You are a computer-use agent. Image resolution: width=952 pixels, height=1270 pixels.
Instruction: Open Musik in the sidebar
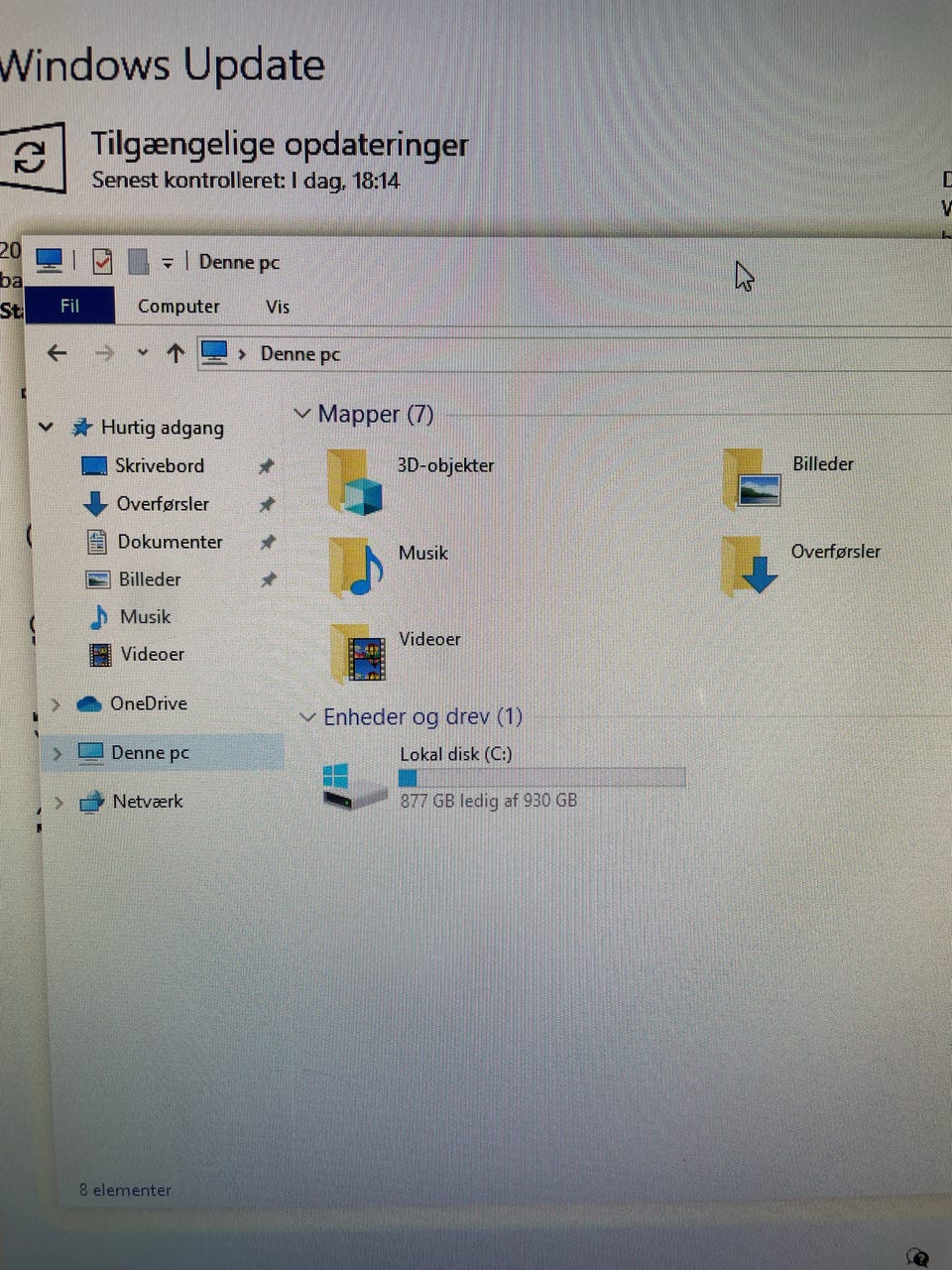[146, 617]
